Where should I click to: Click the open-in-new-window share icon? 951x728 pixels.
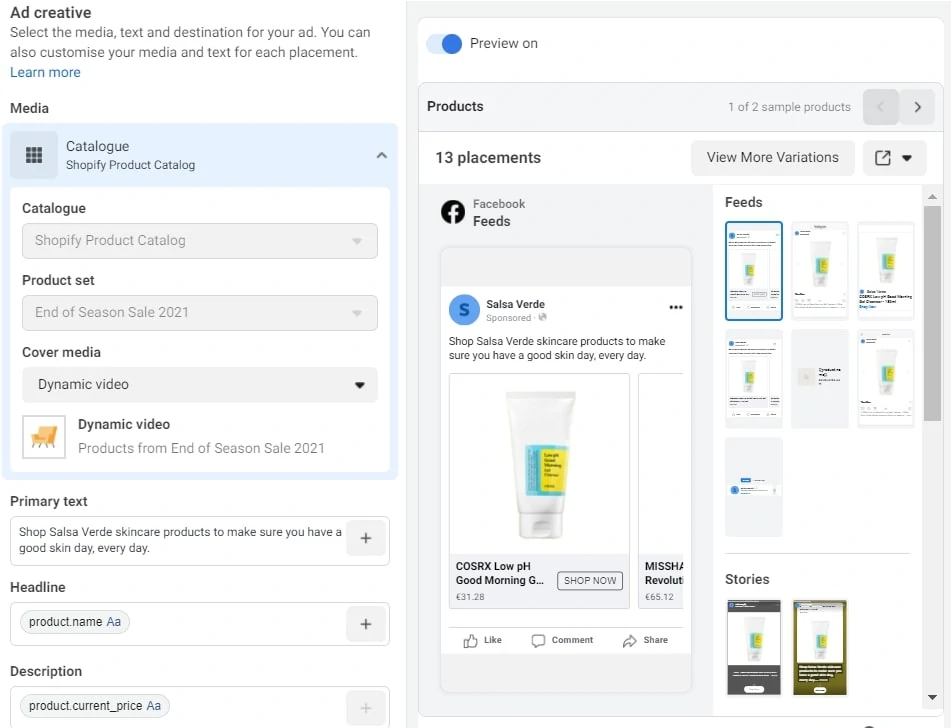point(882,158)
